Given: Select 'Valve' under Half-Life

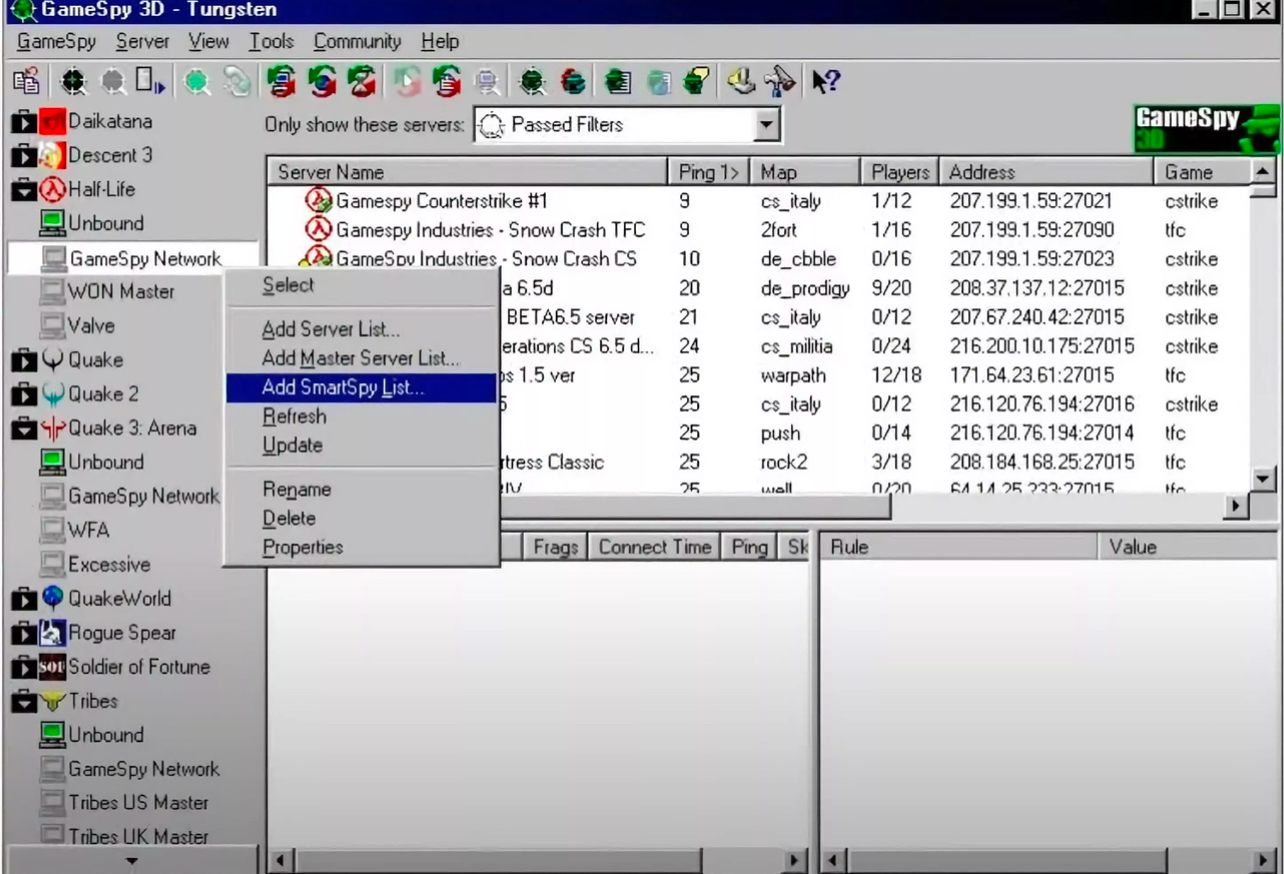Looking at the screenshot, I should [x=91, y=326].
